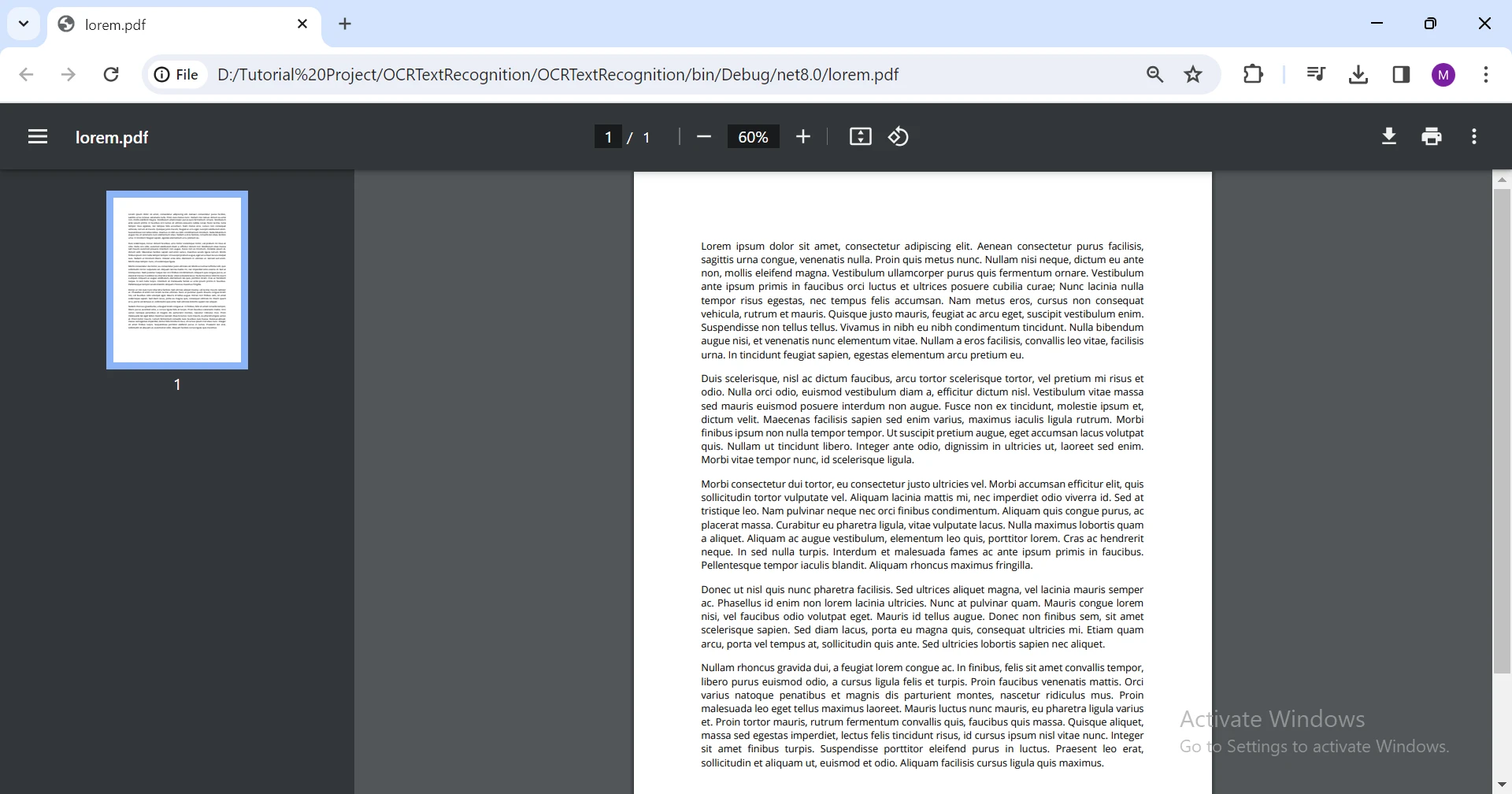The image size is (1512, 794).
Task: Open the media controls icon
Action: tap(1316, 75)
